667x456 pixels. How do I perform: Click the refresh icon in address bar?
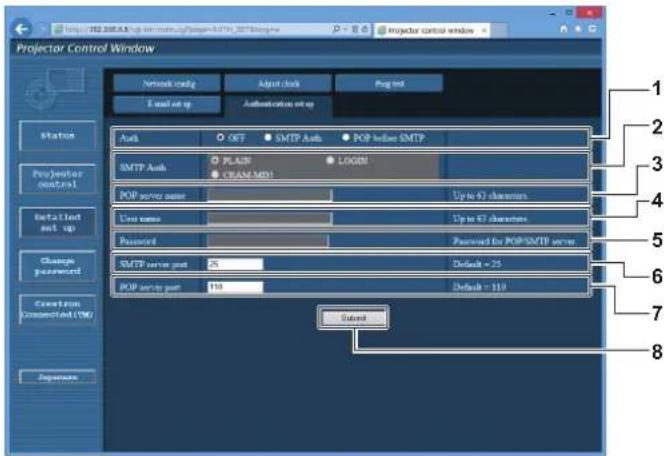(365, 29)
